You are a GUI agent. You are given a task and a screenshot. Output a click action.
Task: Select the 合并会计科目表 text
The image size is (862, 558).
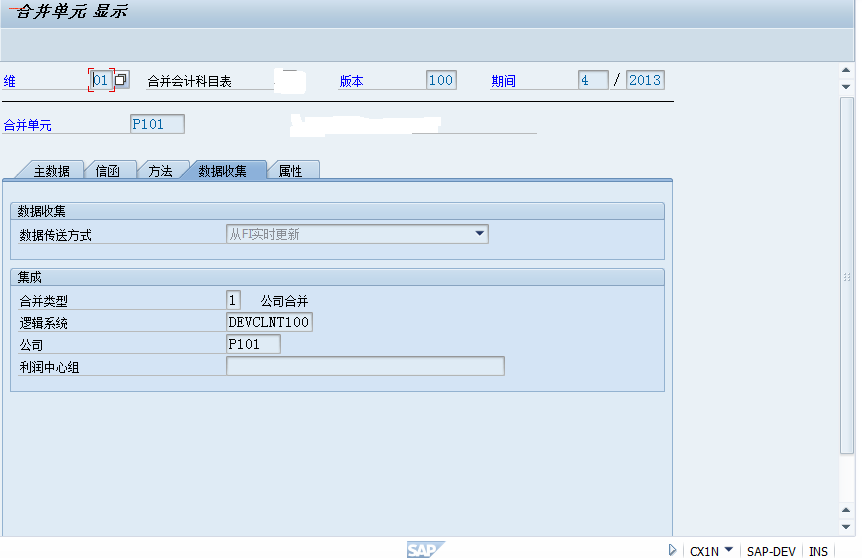(189, 81)
